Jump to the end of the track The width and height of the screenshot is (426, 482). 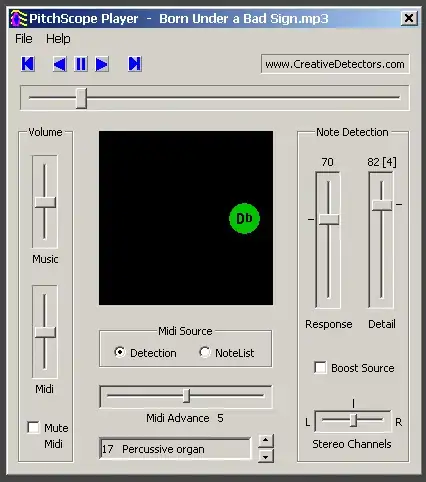[135, 64]
